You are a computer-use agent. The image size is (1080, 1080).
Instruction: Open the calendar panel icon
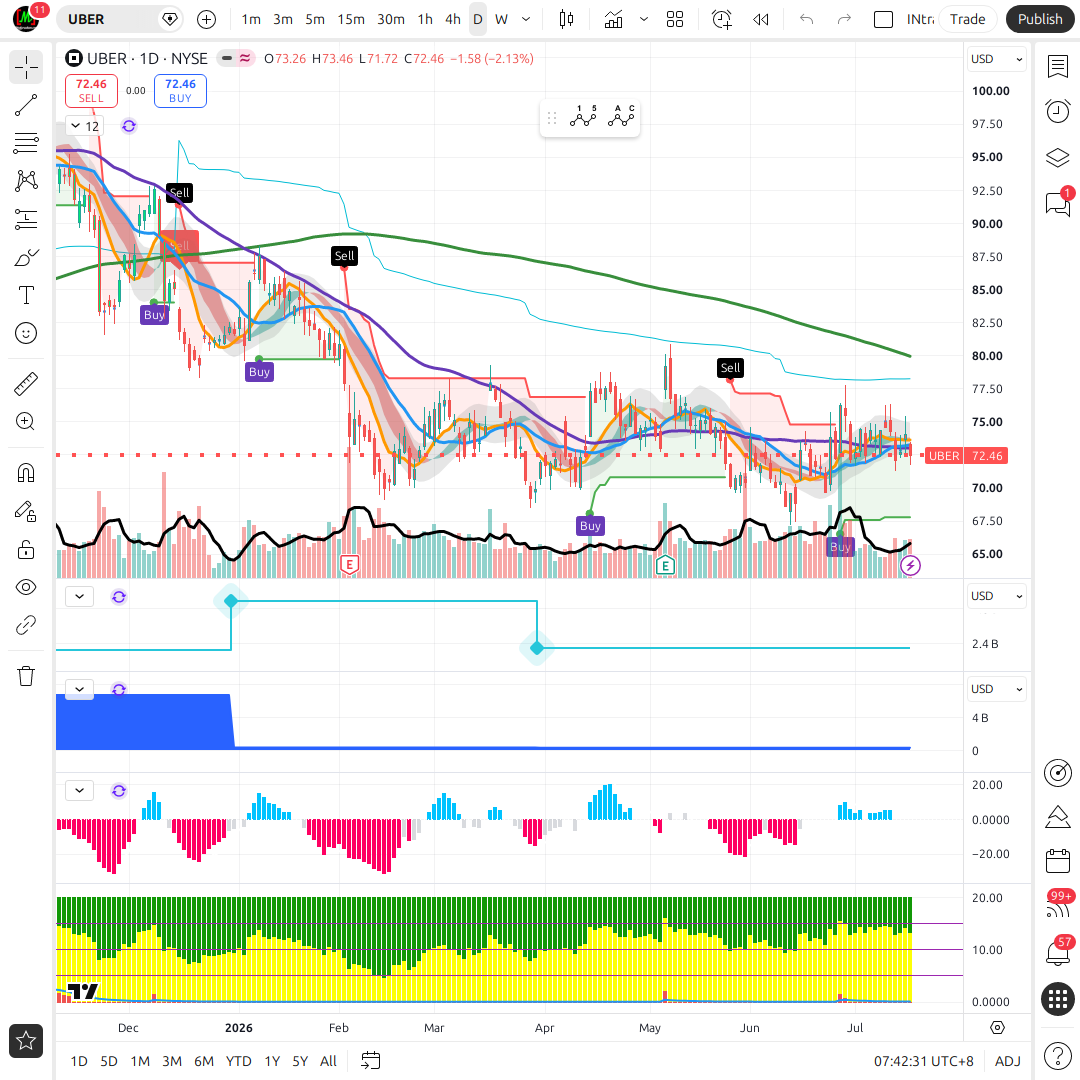point(1058,861)
